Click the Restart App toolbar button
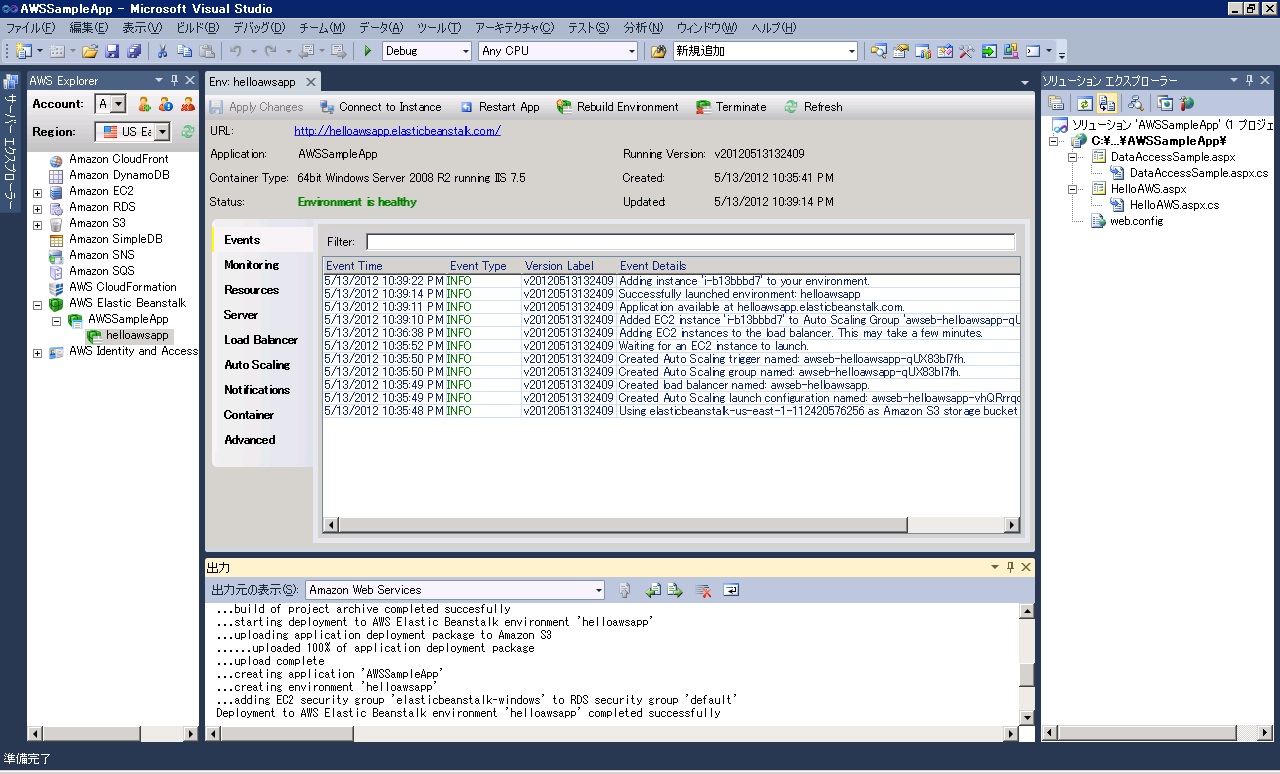The width and height of the screenshot is (1280, 774). (x=499, y=107)
